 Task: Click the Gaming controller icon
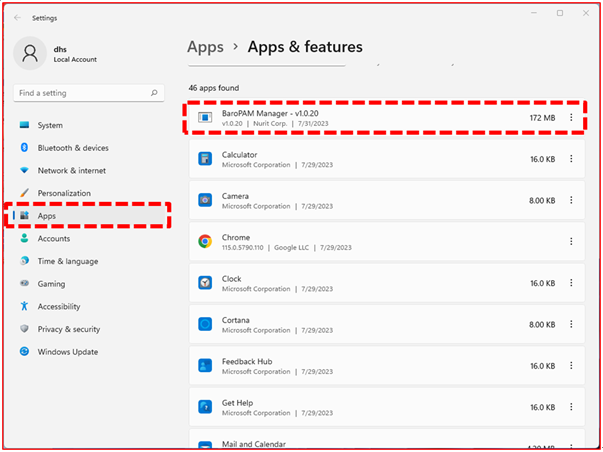pyautogui.click(x=24, y=284)
